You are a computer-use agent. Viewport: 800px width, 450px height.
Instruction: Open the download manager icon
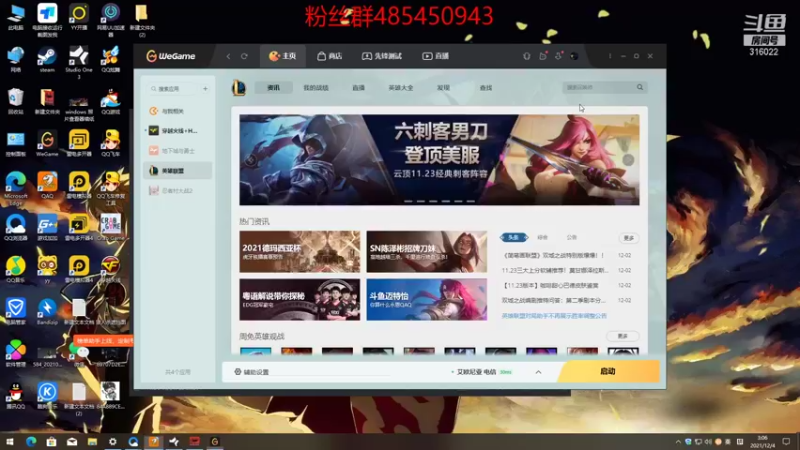point(559,56)
